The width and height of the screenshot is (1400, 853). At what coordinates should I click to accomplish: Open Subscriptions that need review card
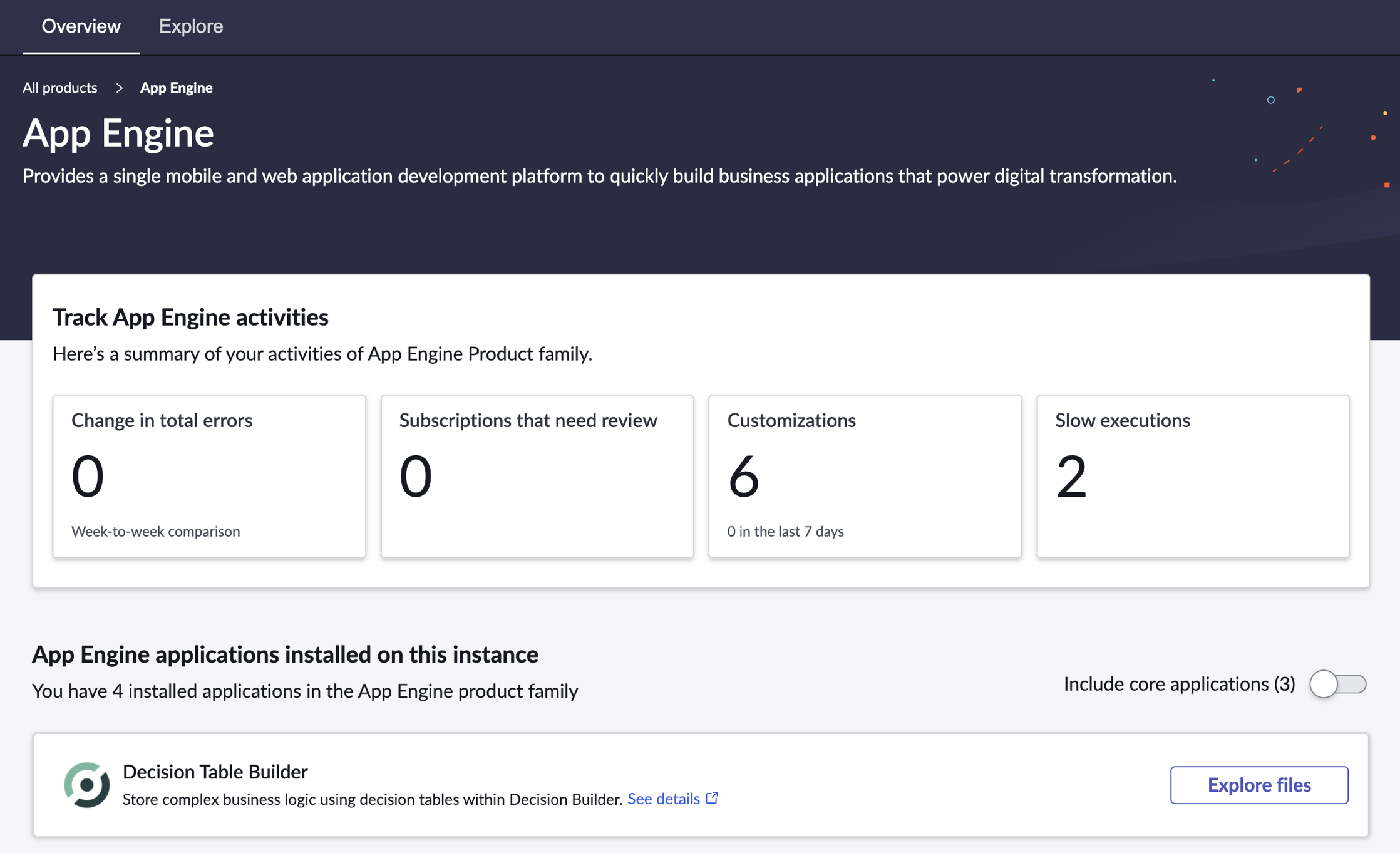point(537,476)
